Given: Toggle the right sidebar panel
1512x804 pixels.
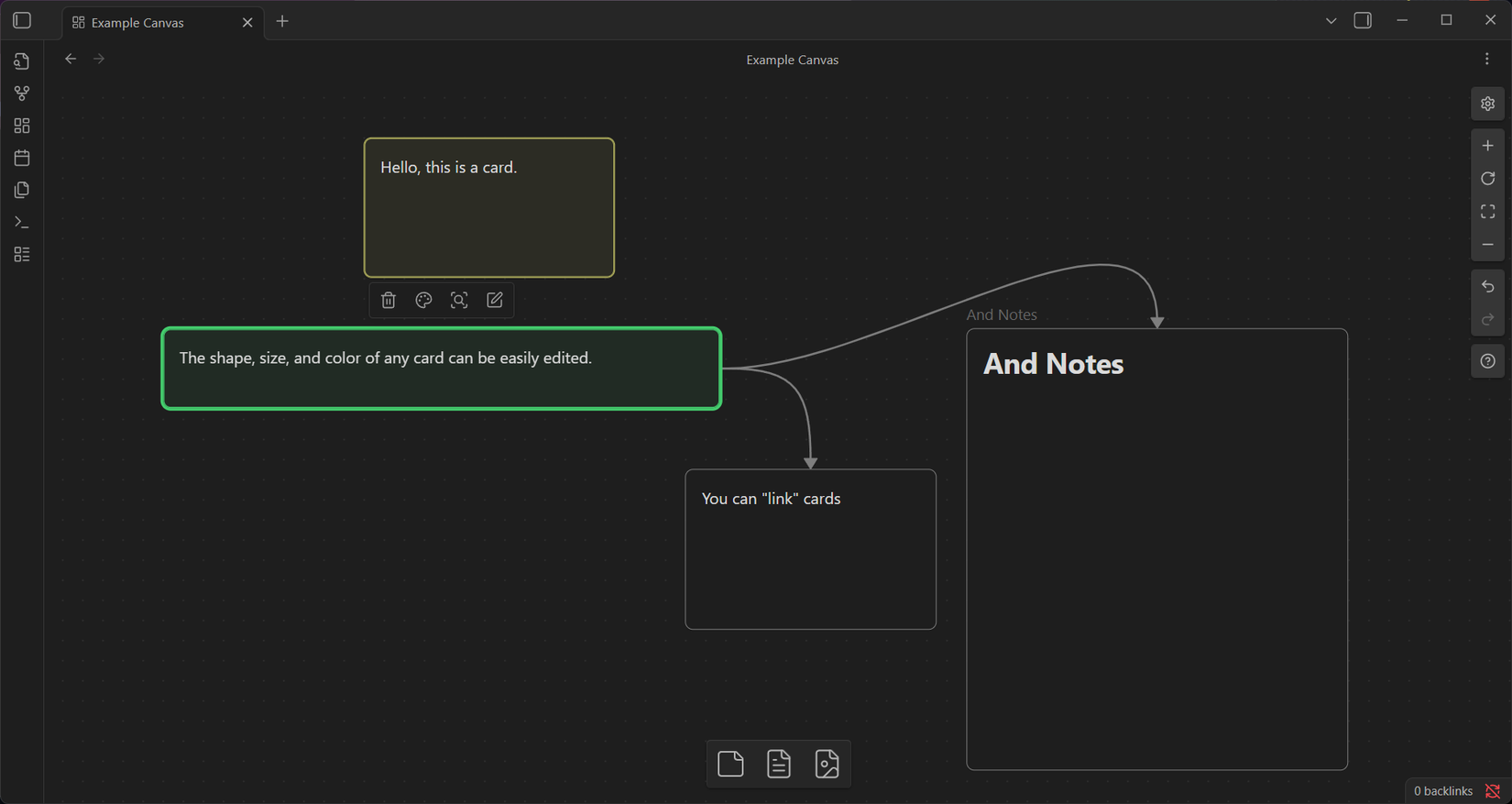Looking at the screenshot, I should (x=1363, y=20).
